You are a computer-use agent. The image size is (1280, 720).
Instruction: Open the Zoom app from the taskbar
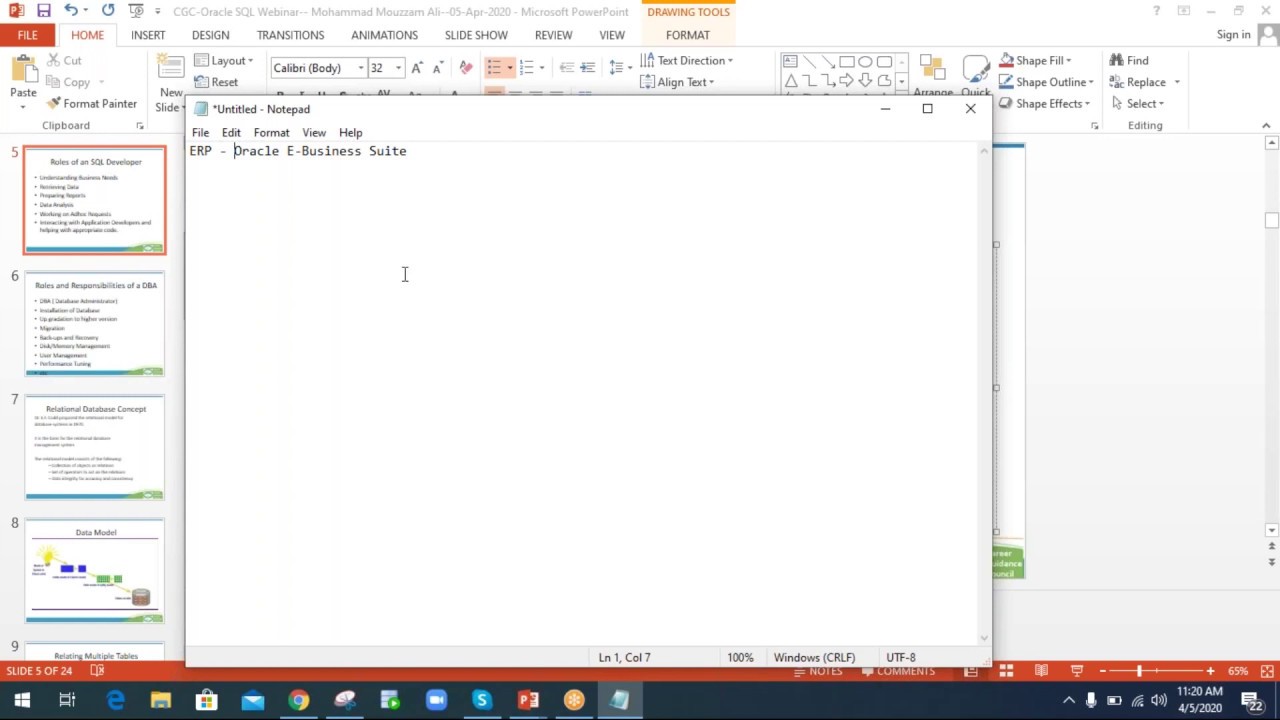[x=436, y=700]
